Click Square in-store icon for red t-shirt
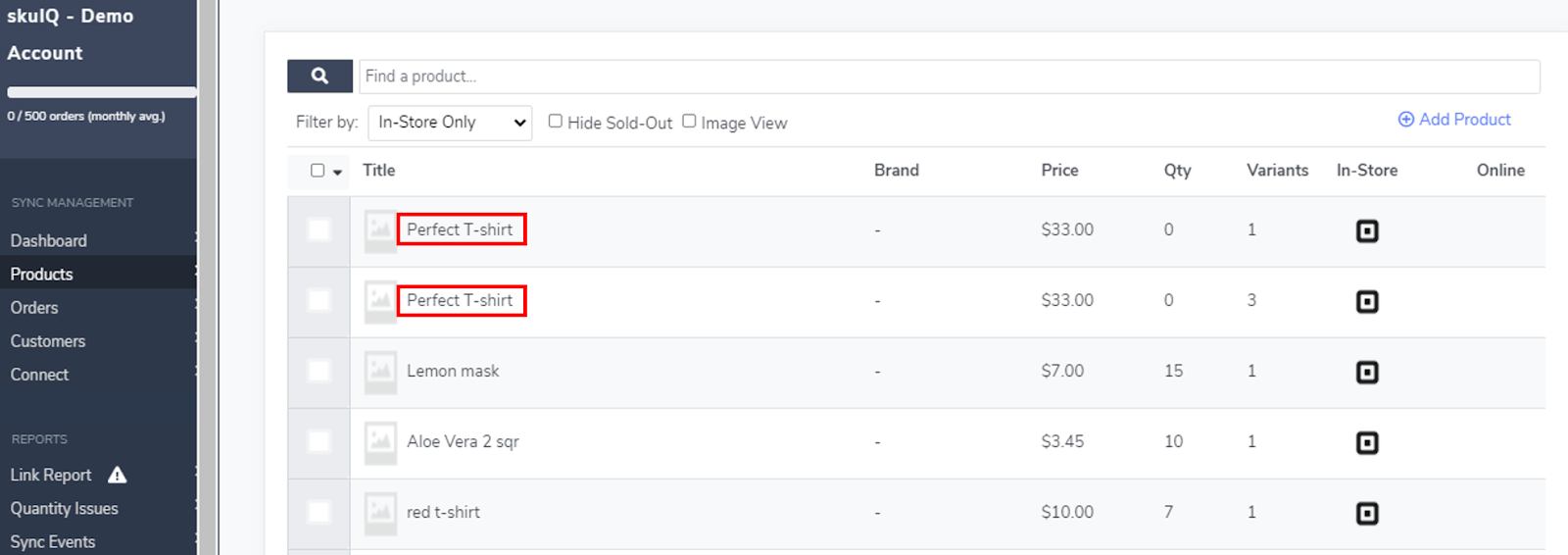The width and height of the screenshot is (1568, 555). (1367, 514)
